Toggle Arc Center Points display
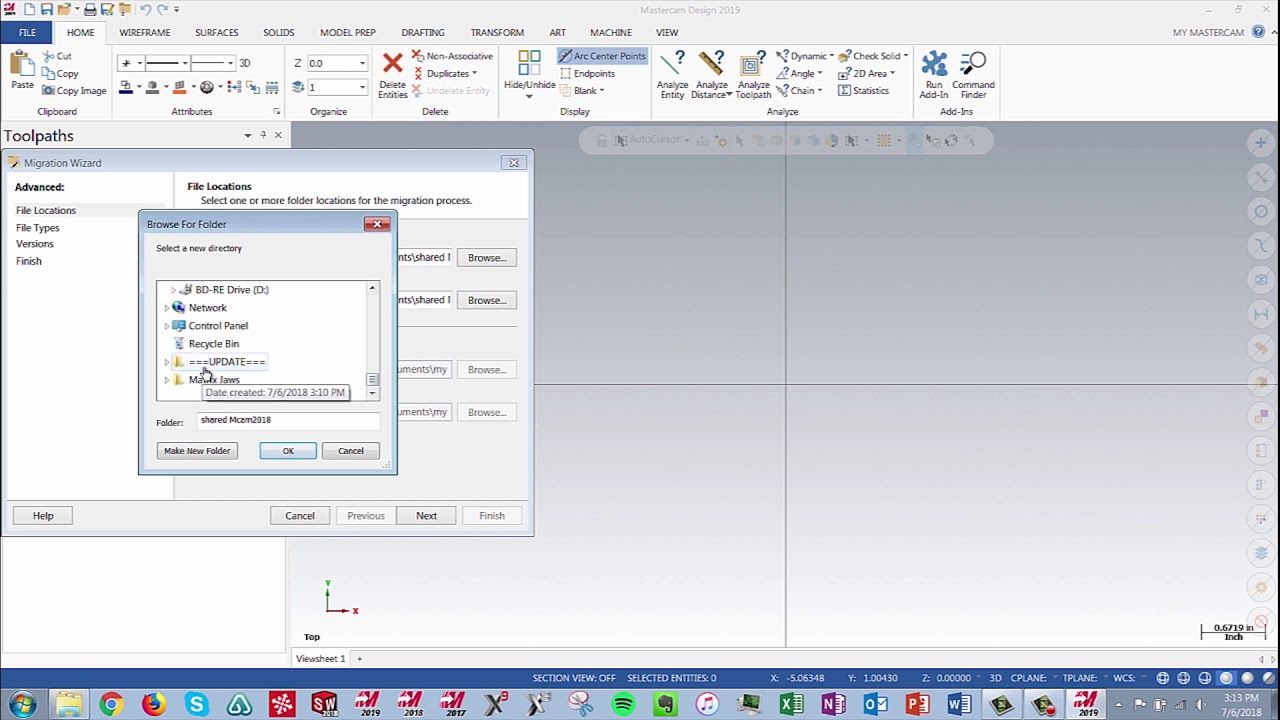 point(602,56)
